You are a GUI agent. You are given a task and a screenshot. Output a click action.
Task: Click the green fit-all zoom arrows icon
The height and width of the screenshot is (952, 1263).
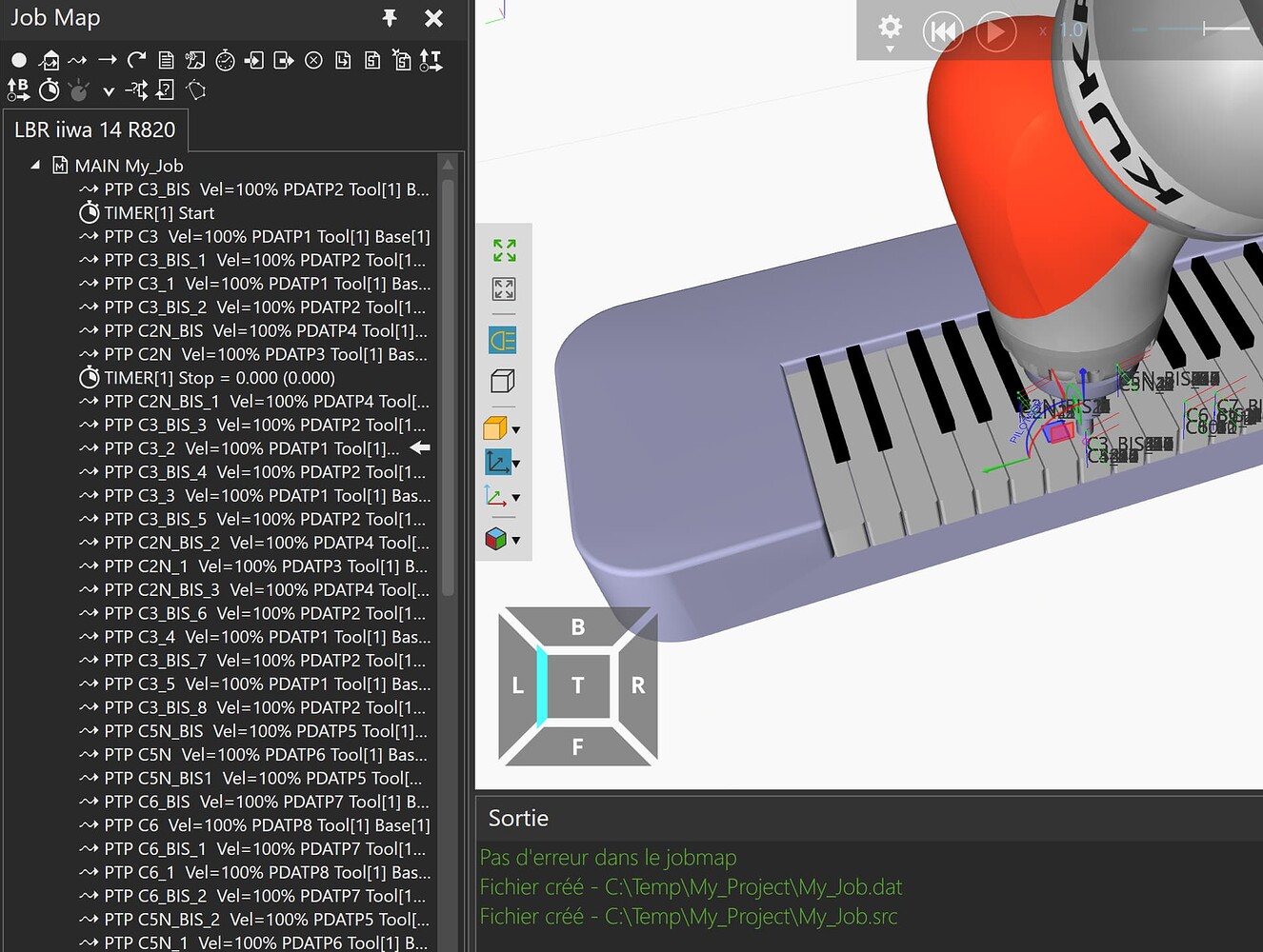coord(504,250)
